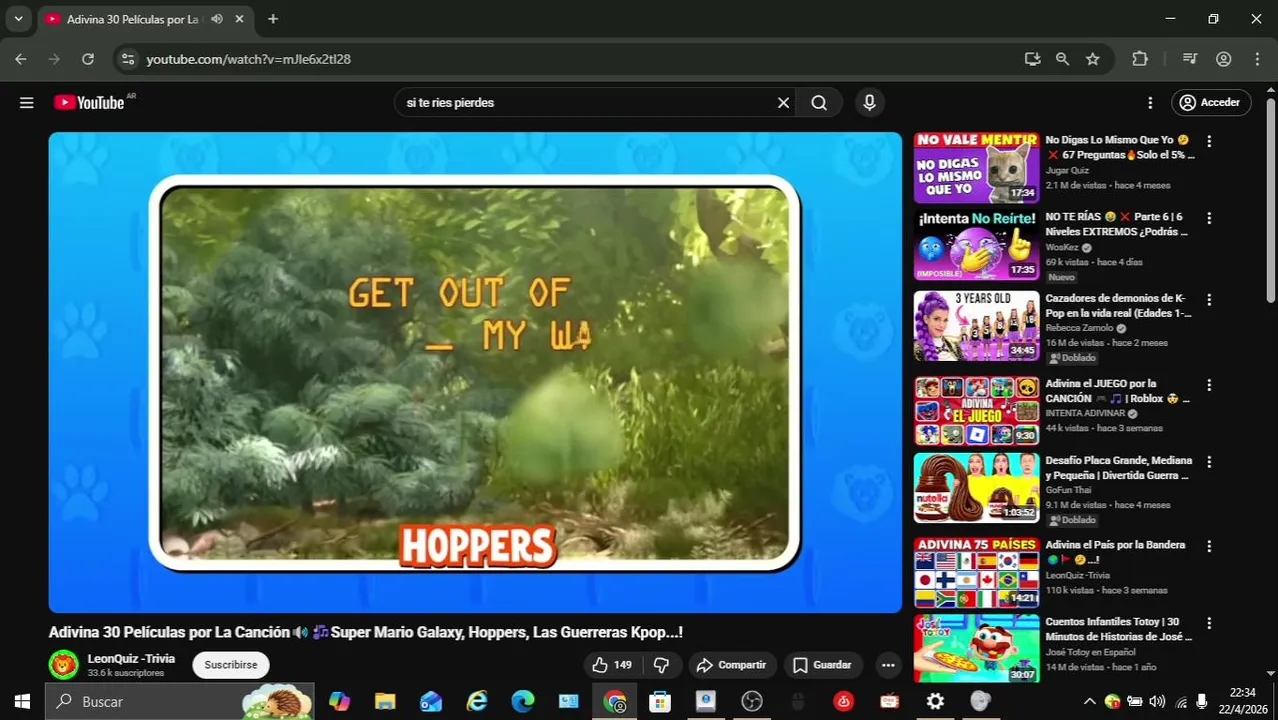Screen dimensions: 1278x720
Task: Save the video with Guardar
Action: tap(822, 665)
